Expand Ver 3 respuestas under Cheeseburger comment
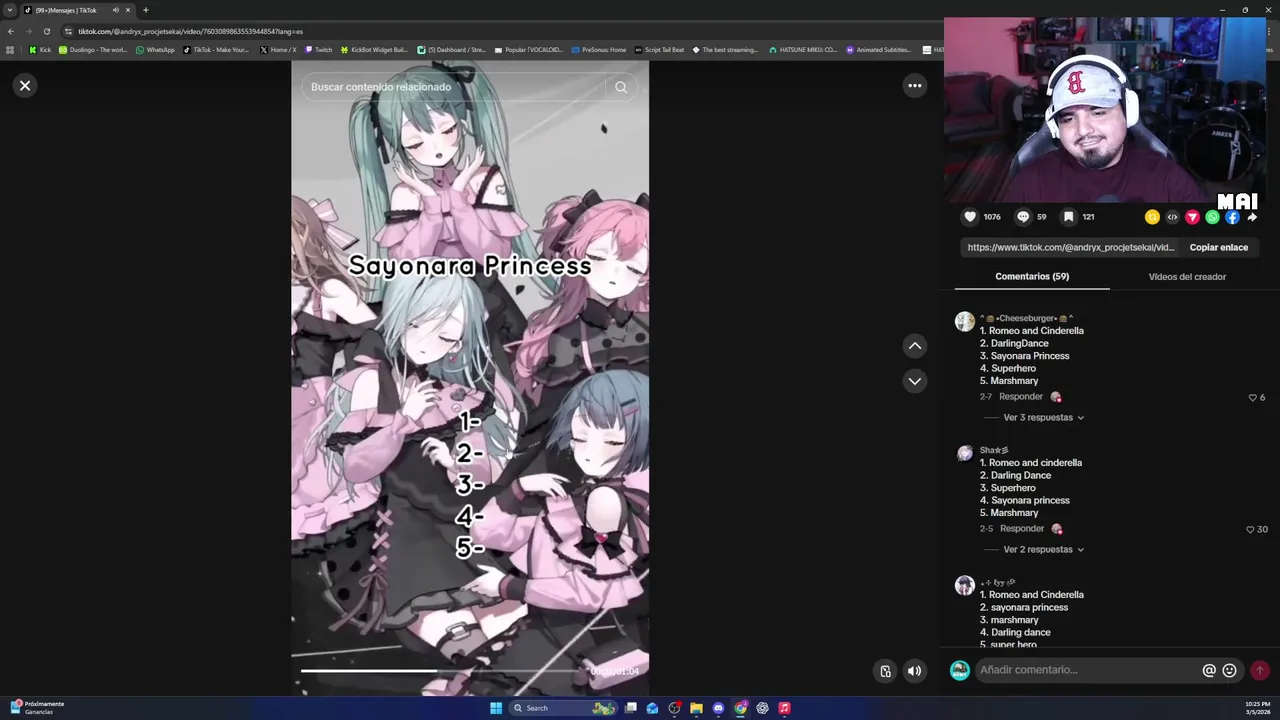The image size is (1280, 720). 1044,418
